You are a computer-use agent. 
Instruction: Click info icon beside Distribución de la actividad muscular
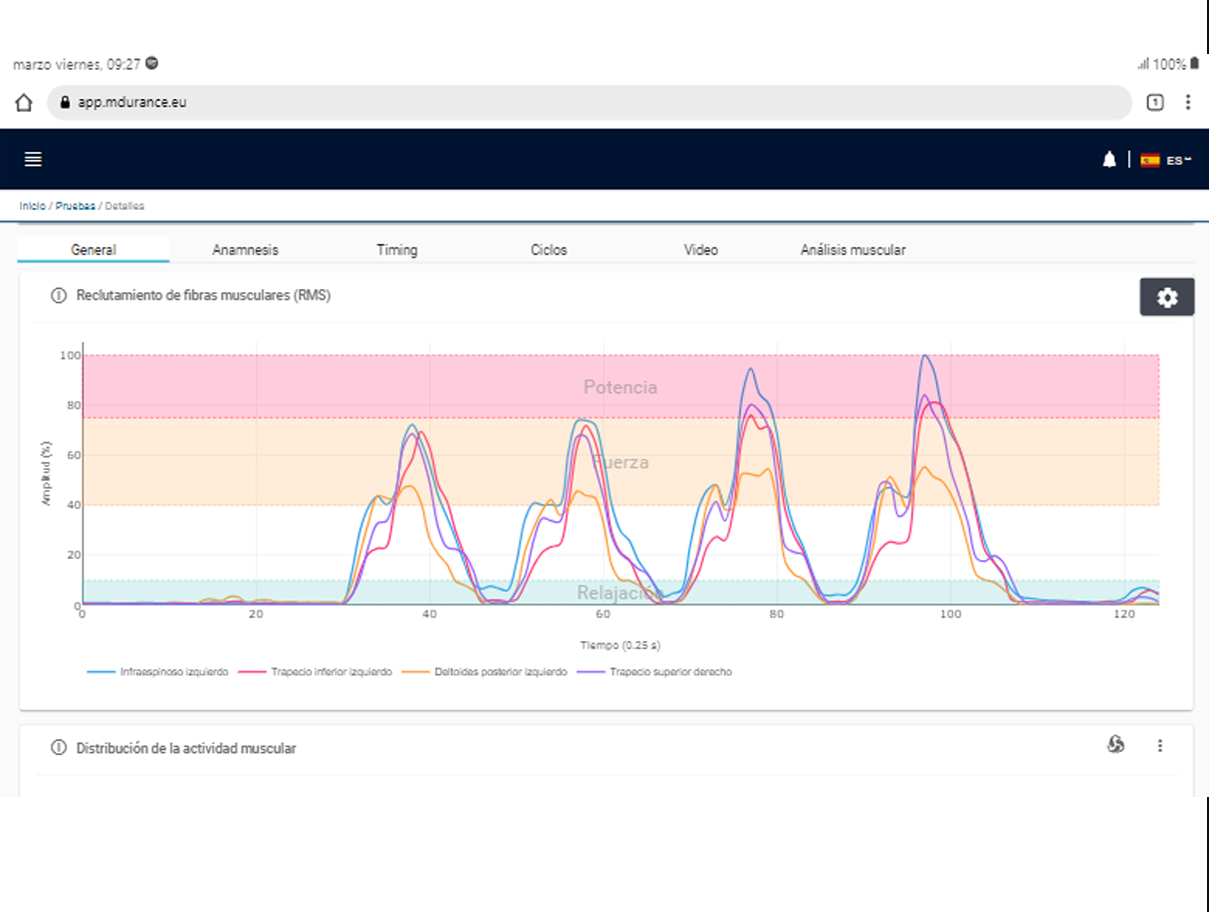pos(58,748)
